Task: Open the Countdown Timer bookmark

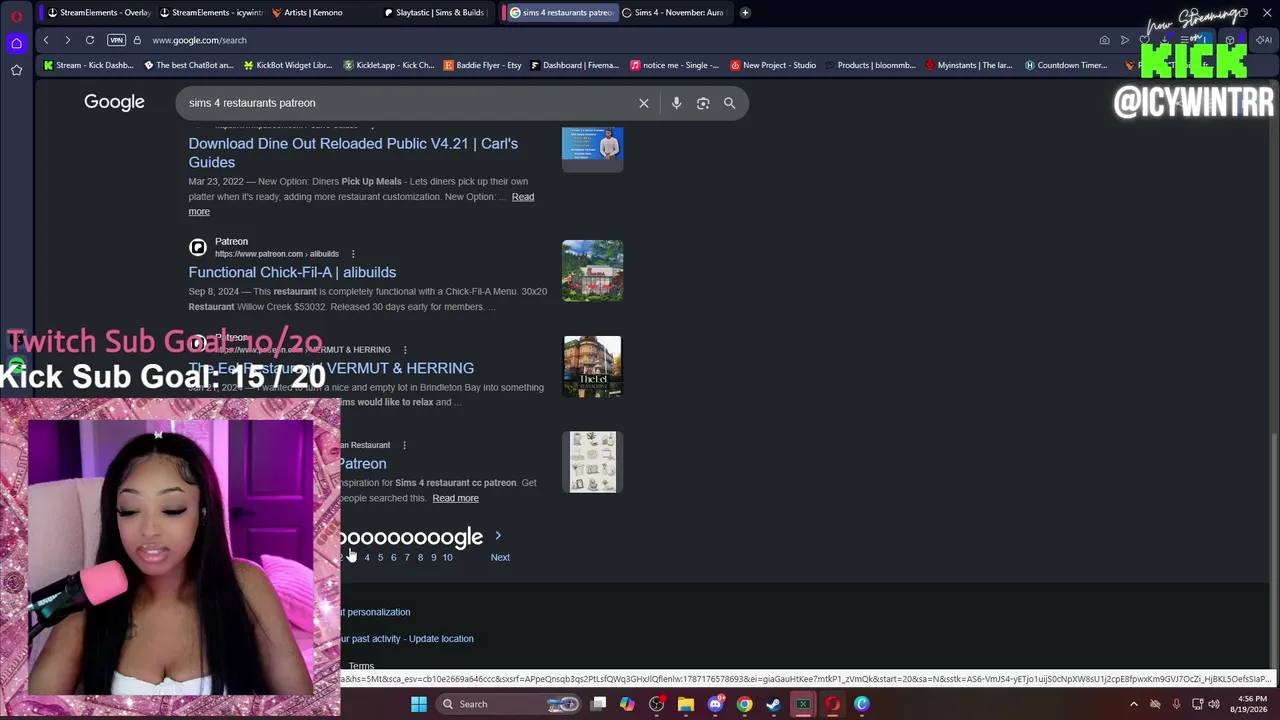Action: tap(1066, 65)
